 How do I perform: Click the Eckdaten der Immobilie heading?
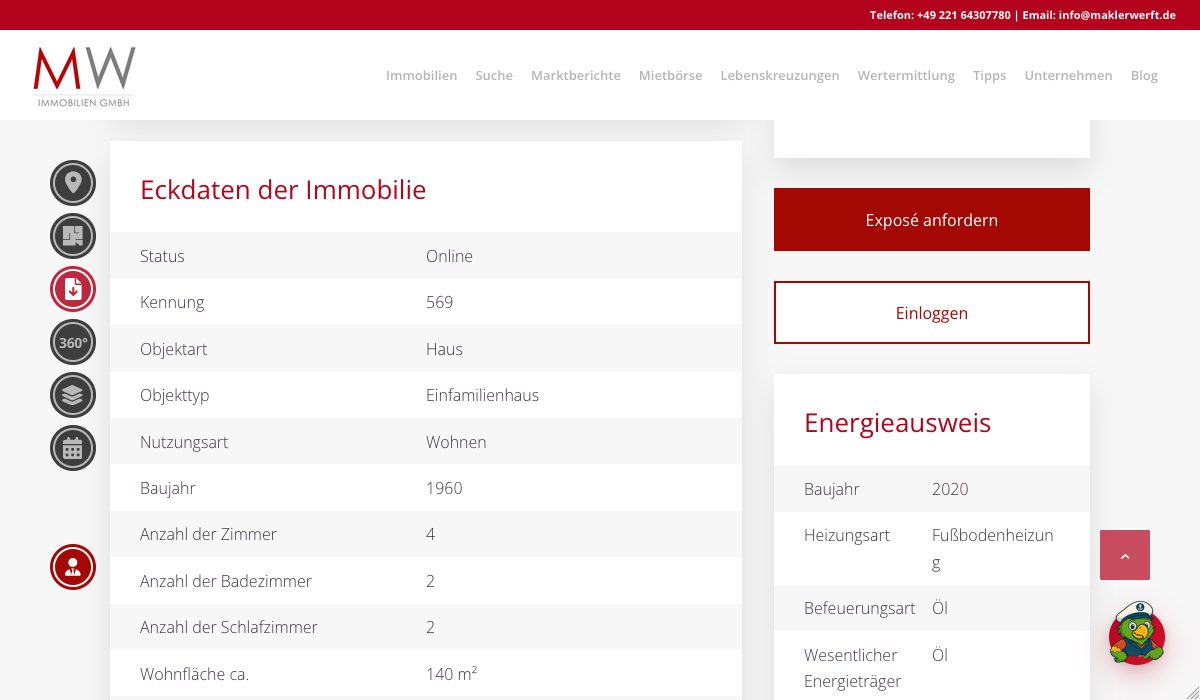pos(283,190)
